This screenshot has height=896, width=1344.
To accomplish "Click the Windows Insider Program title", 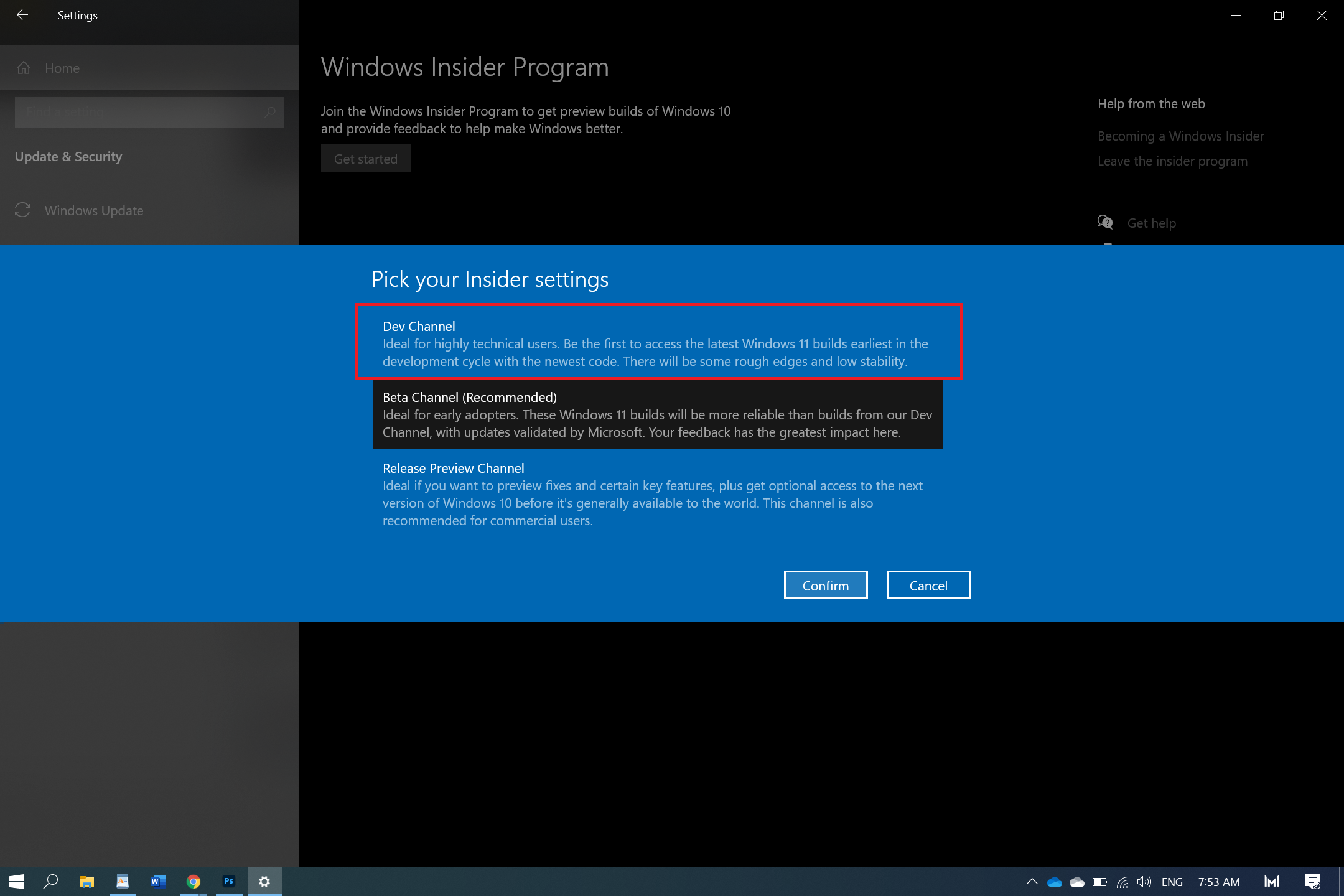I will pyautogui.click(x=465, y=67).
